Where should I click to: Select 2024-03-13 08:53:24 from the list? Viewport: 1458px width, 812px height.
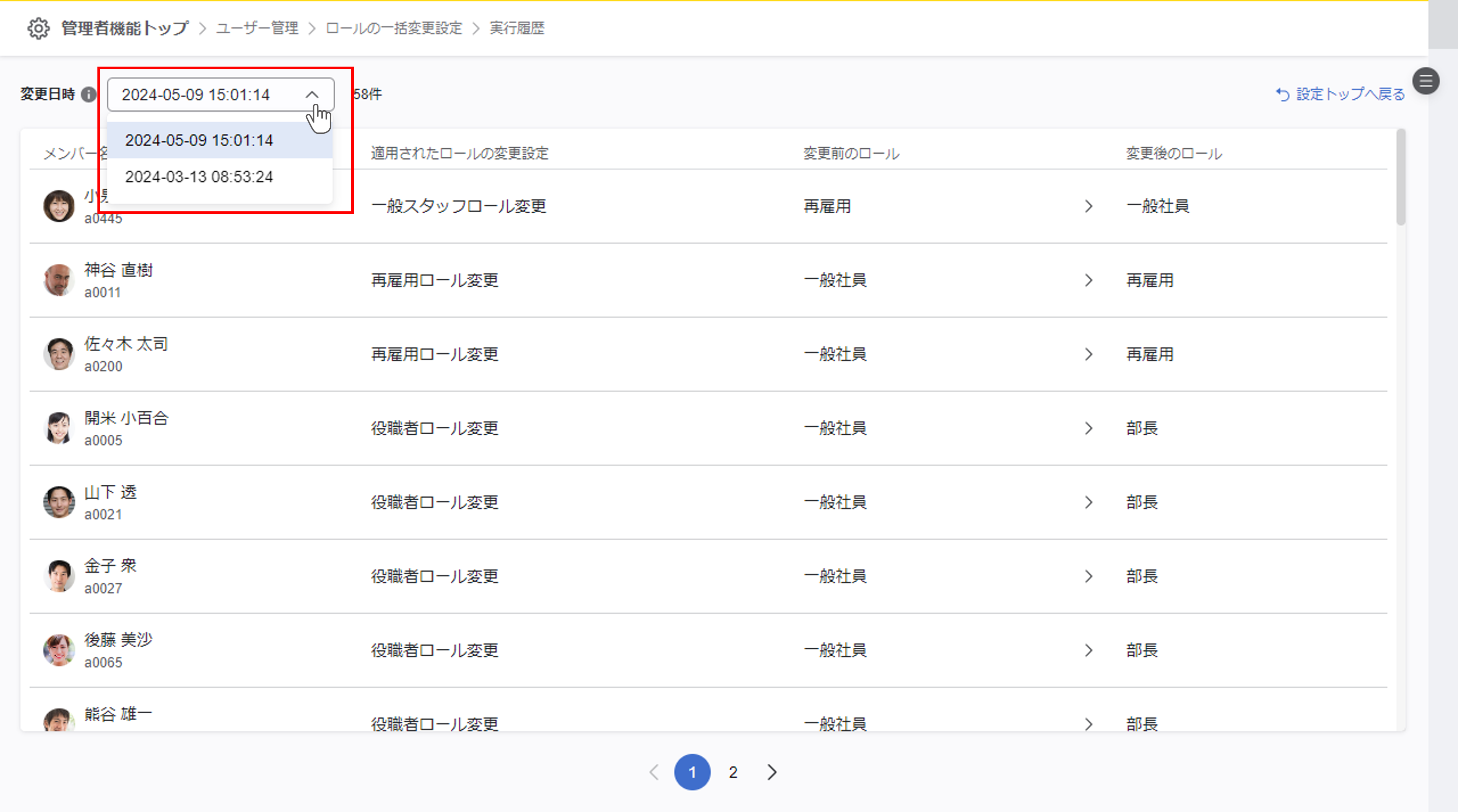click(199, 177)
